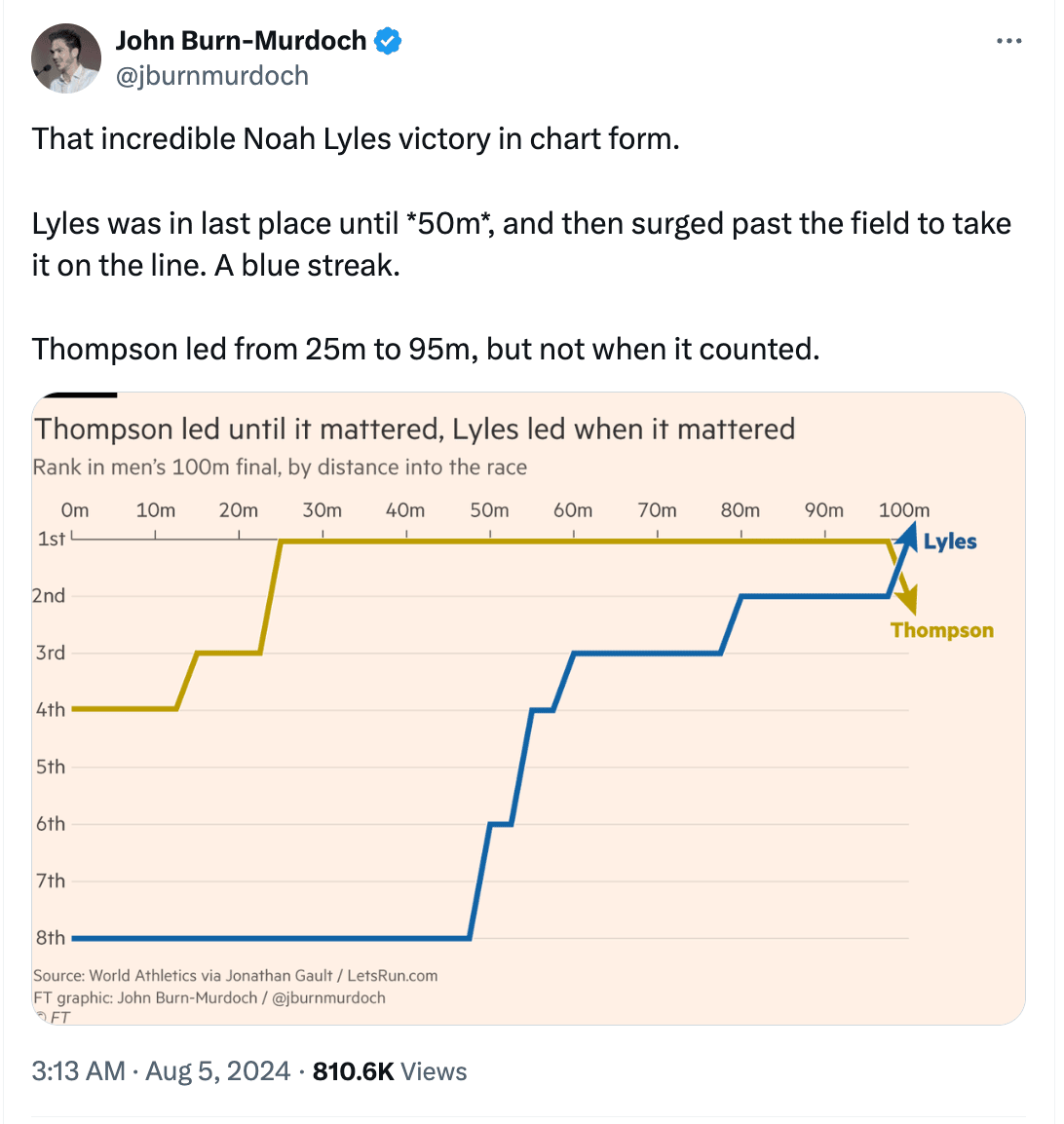Open the three-dot more options menu

point(1008,41)
